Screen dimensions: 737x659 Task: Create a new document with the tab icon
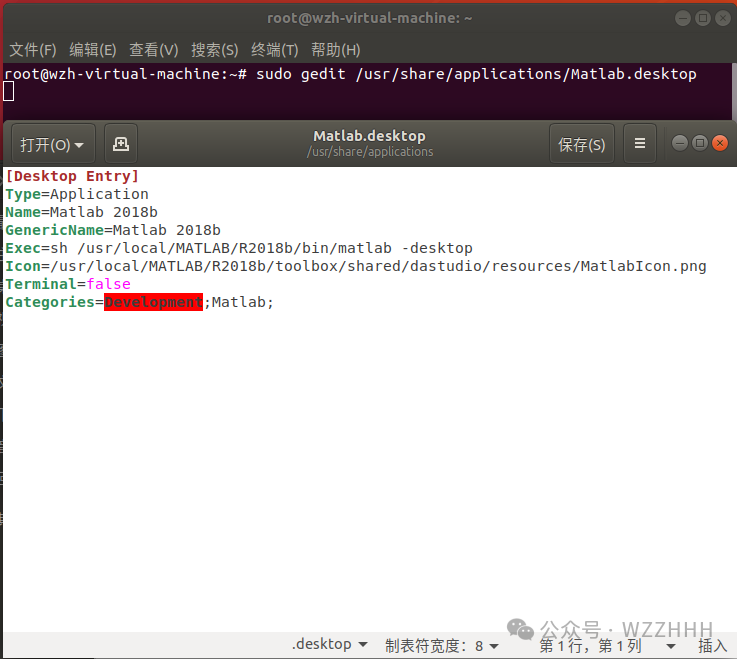(x=121, y=144)
